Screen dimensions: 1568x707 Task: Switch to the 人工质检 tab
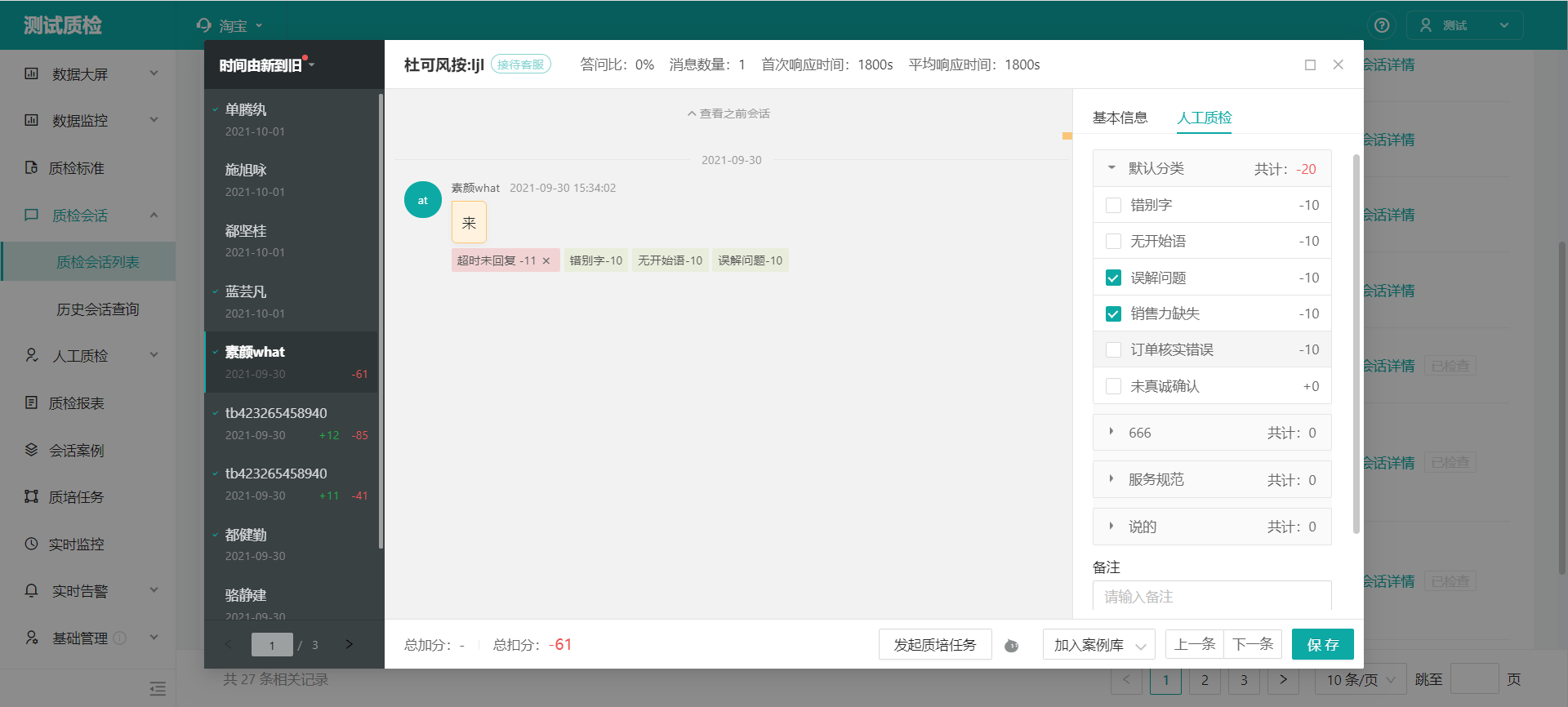(x=1204, y=118)
